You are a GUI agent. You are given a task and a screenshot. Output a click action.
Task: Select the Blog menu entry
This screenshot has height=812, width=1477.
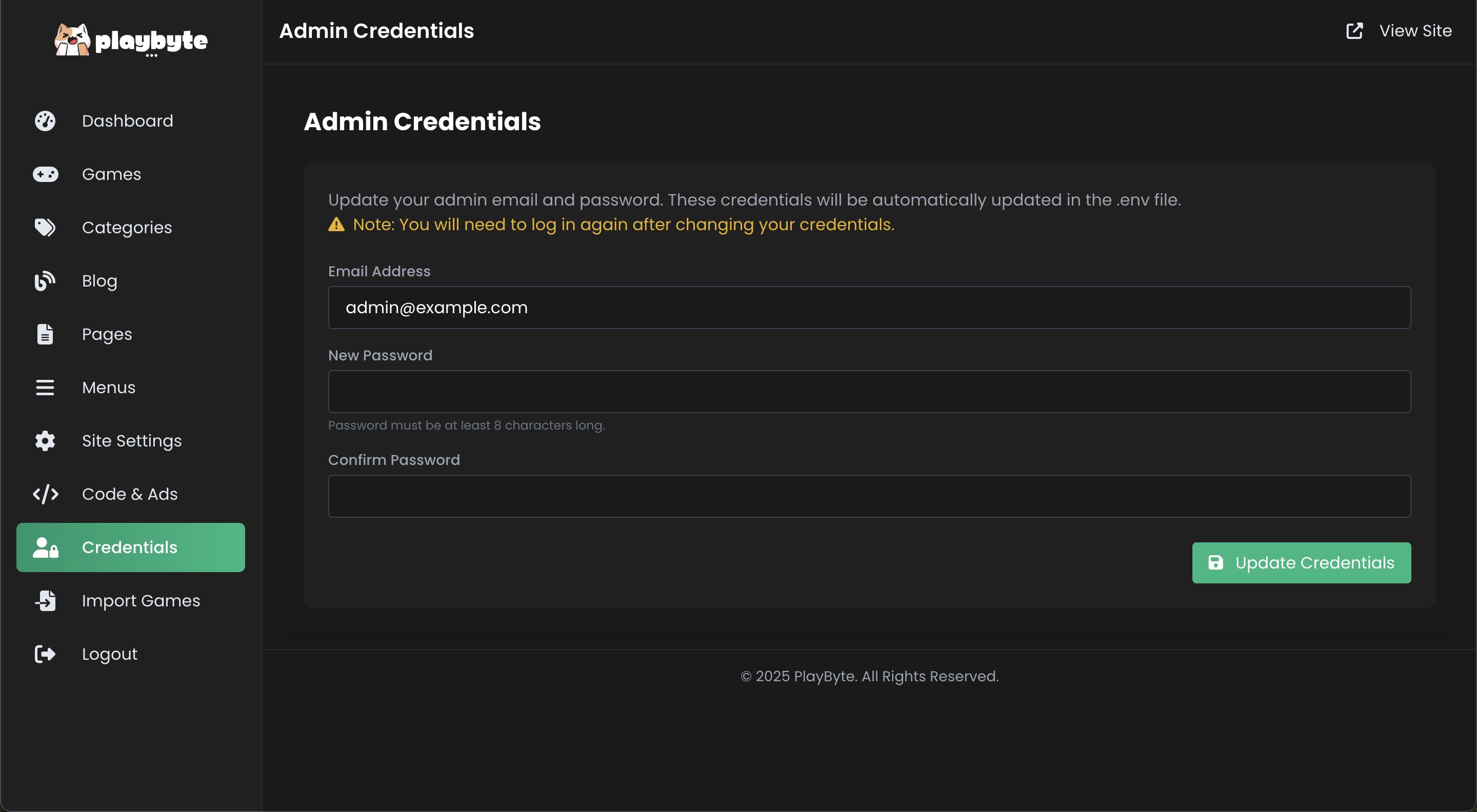point(131,281)
